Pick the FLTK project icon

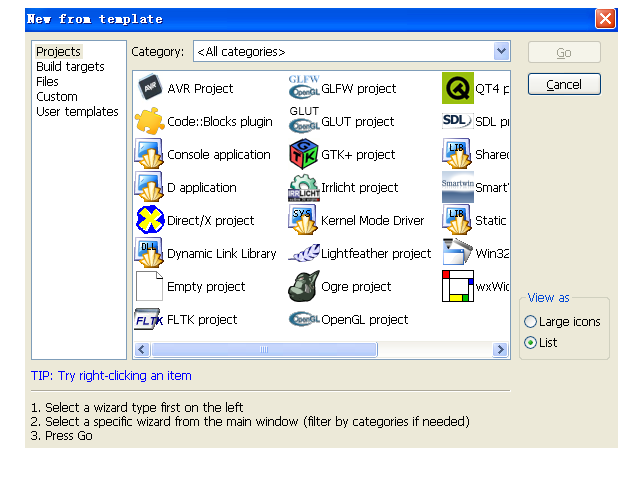point(149,319)
